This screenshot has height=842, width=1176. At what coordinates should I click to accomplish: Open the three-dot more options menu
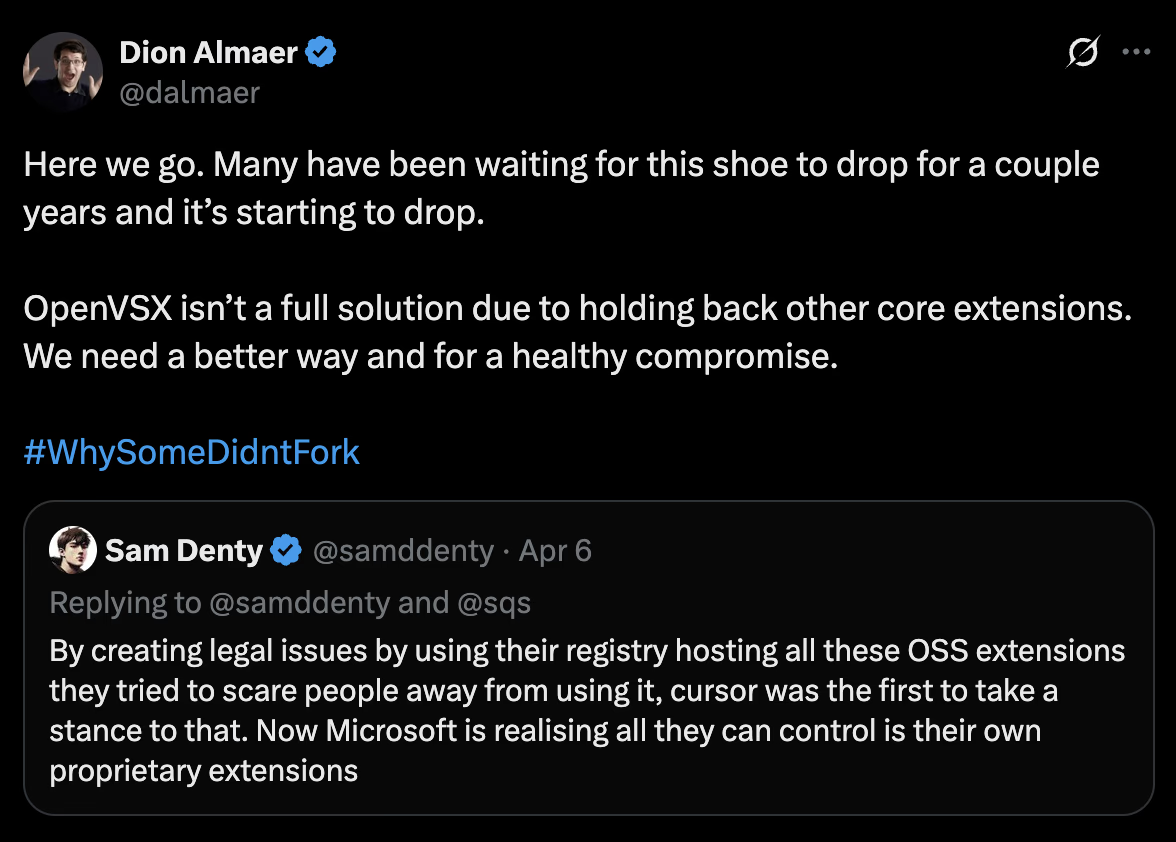(1136, 52)
